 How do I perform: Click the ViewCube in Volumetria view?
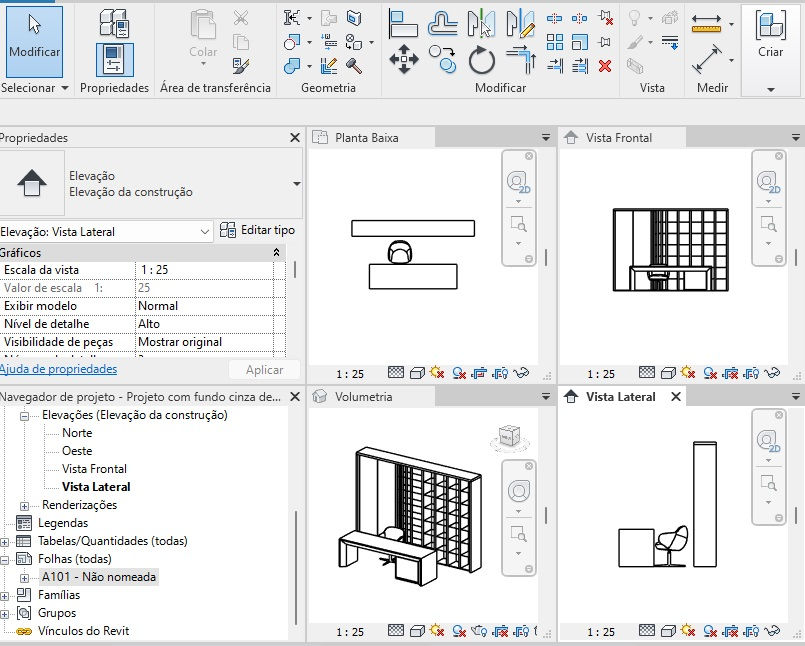508,437
